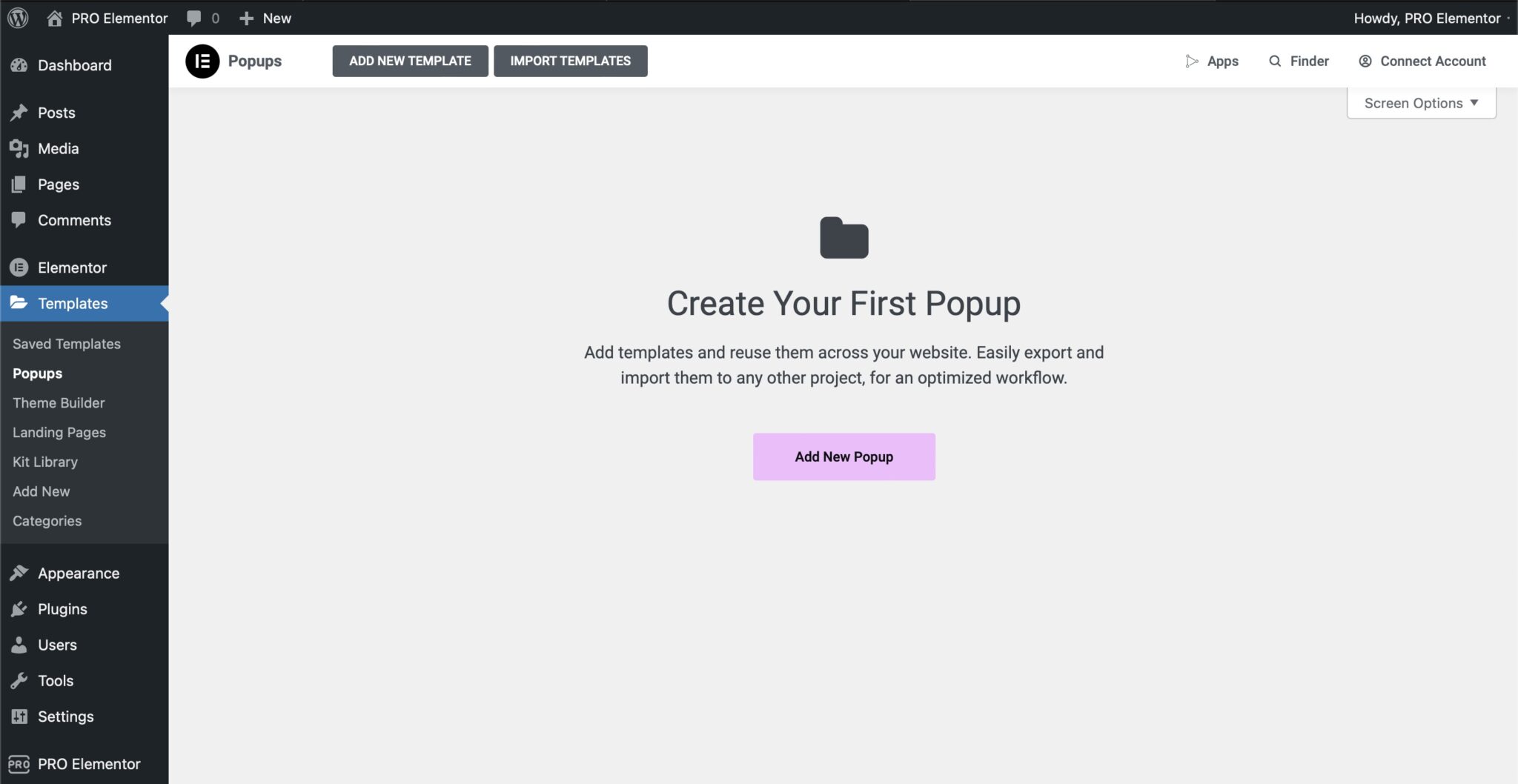The image size is (1518, 784).
Task: Click the PRO badge icon in sidebar
Action: click(x=19, y=764)
